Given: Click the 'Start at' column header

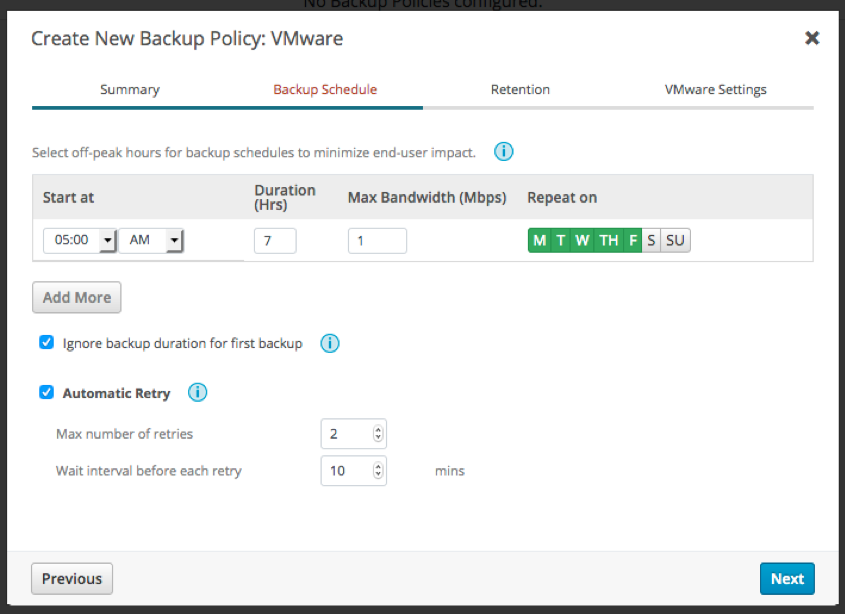Looking at the screenshot, I should click(x=68, y=197).
